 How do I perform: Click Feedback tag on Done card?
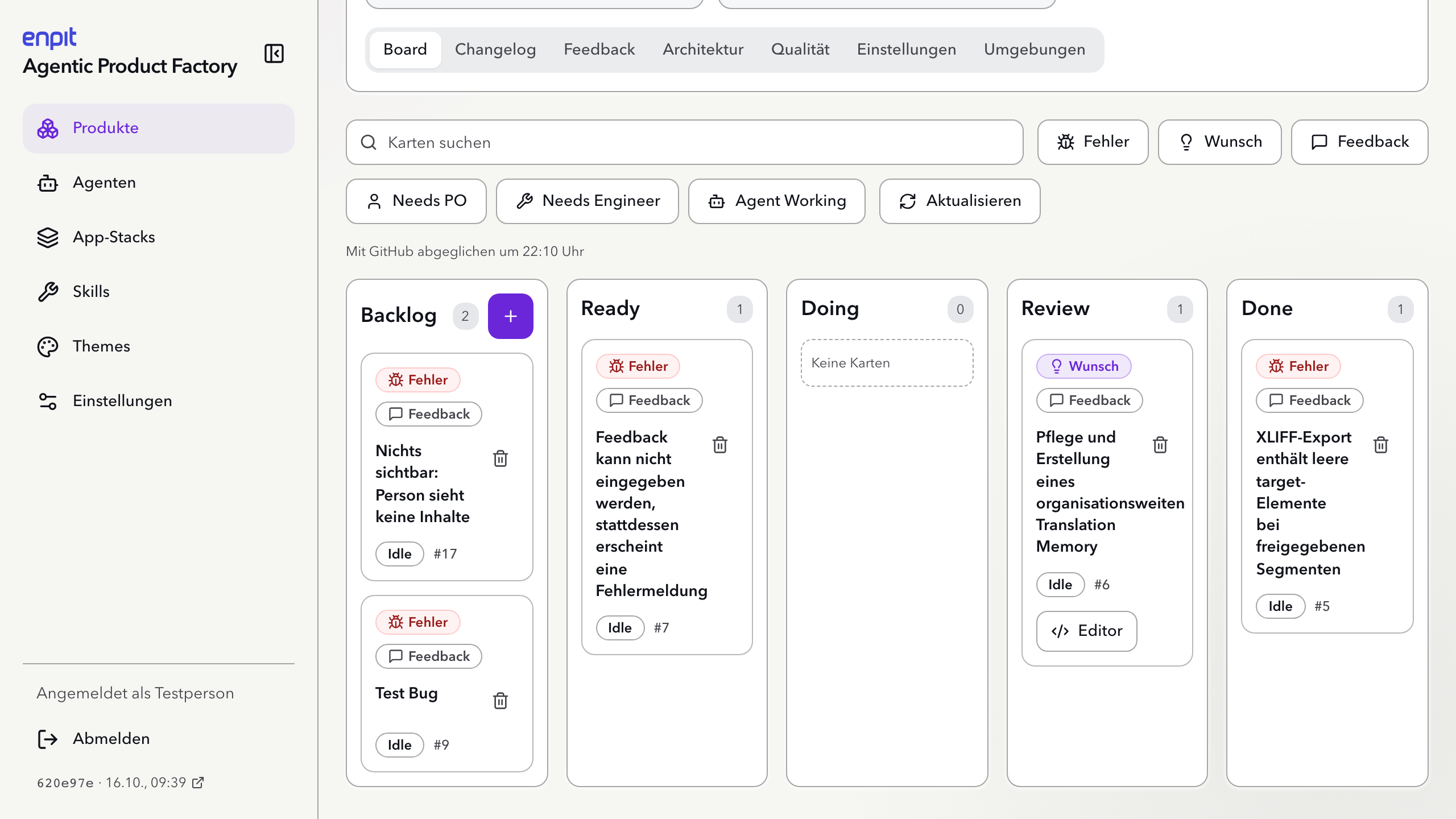pos(1310,400)
